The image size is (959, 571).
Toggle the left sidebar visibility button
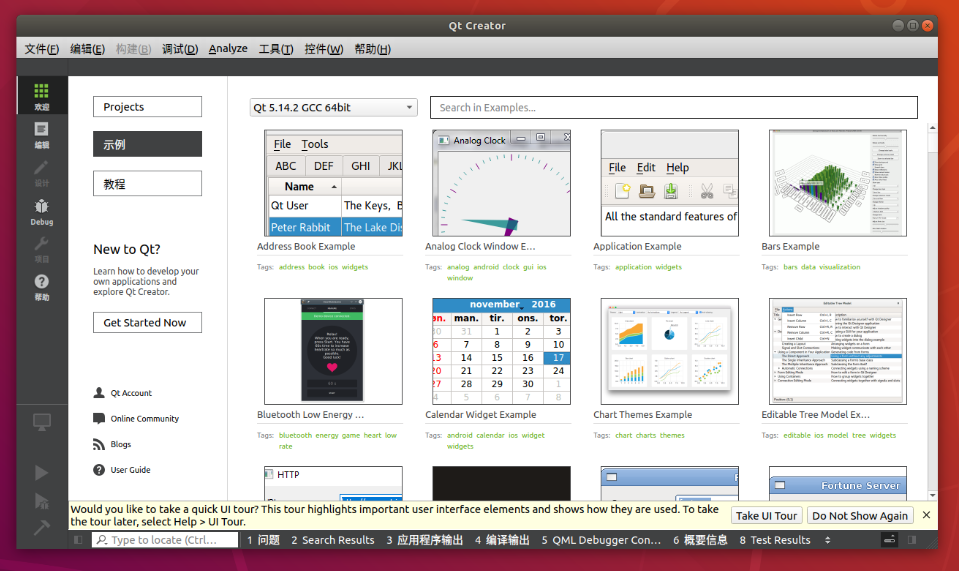(x=78, y=540)
